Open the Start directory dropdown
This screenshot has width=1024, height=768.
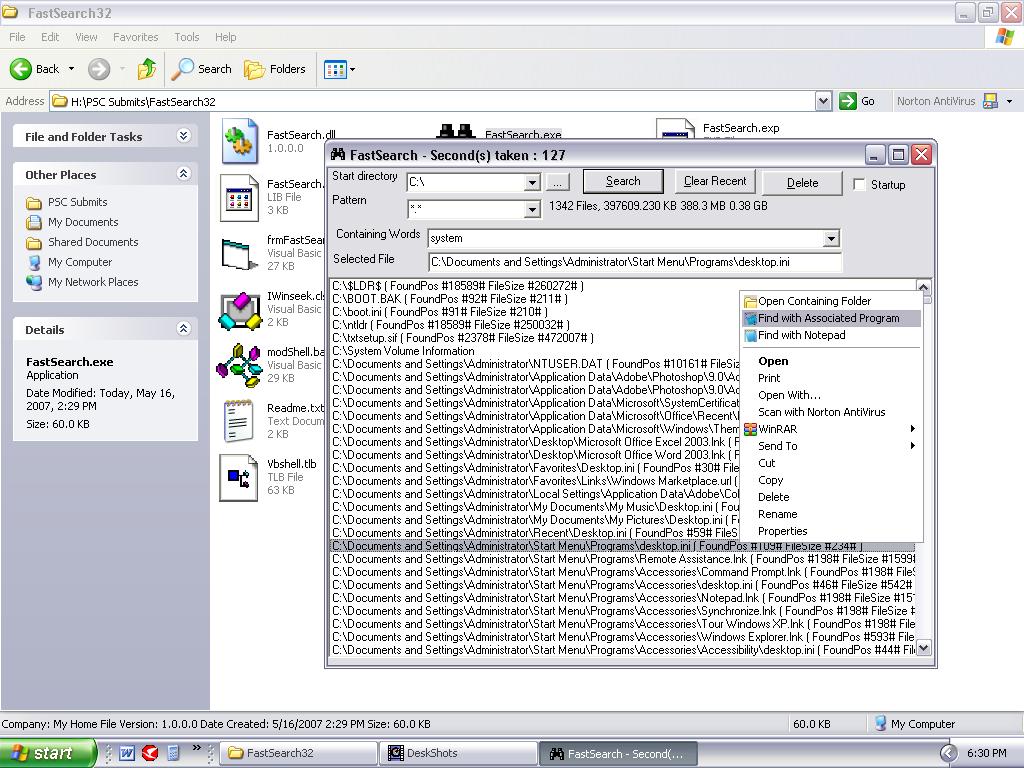coord(532,183)
